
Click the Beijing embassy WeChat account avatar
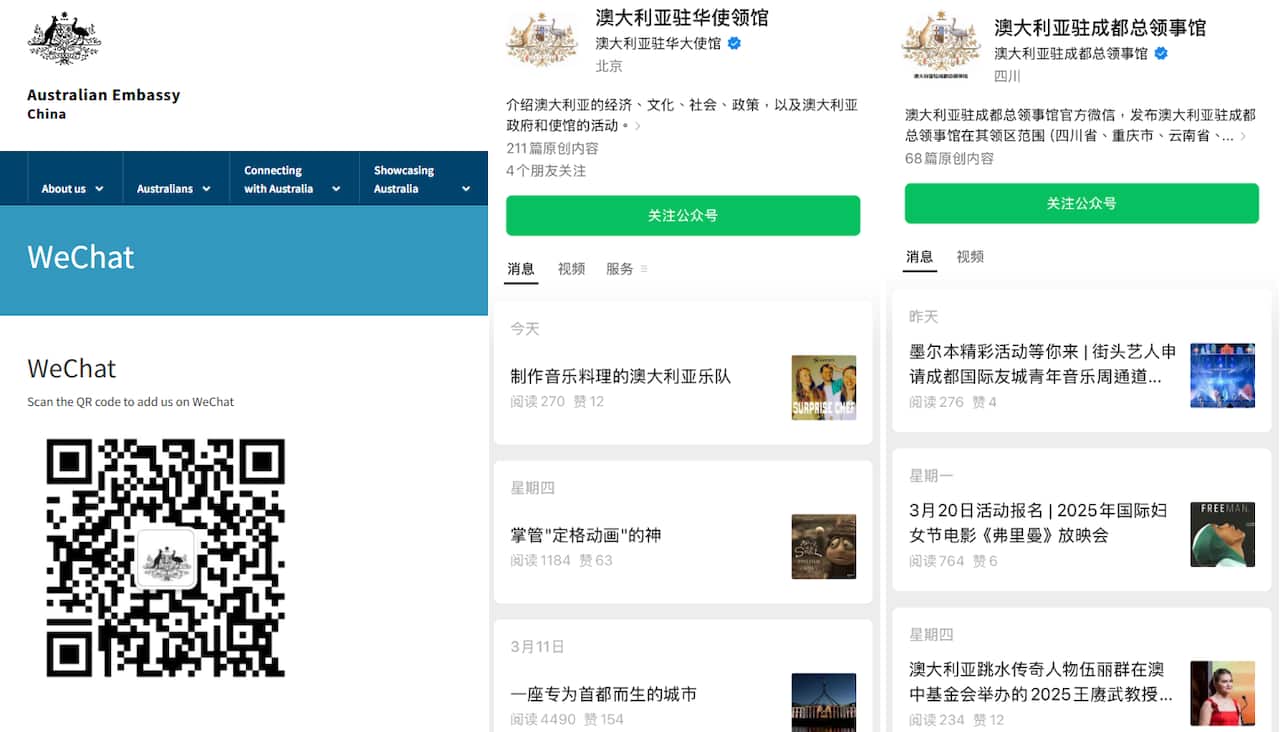click(x=542, y=37)
